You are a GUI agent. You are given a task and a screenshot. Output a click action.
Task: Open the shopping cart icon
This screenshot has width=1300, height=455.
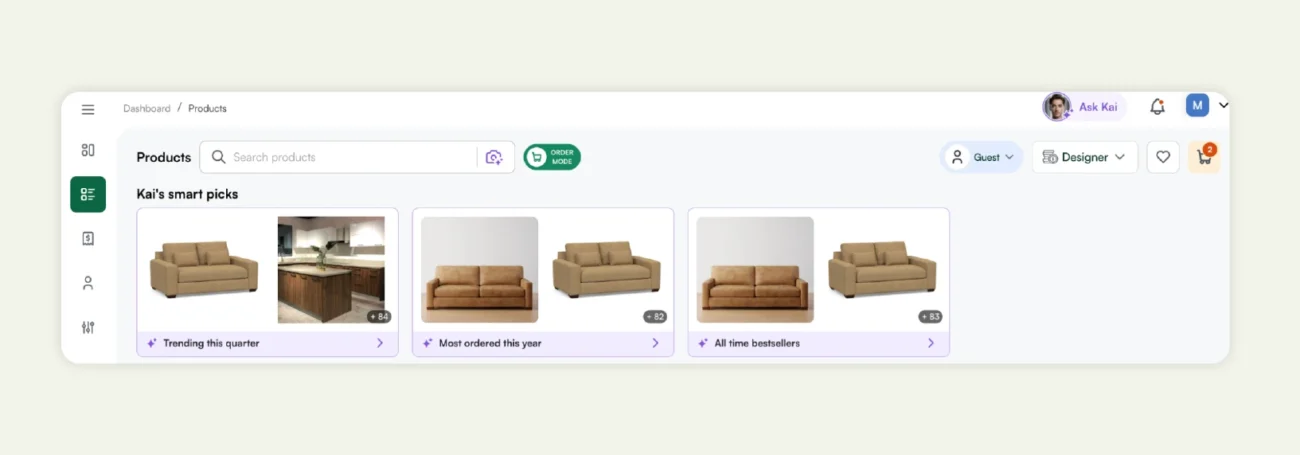tap(1204, 157)
